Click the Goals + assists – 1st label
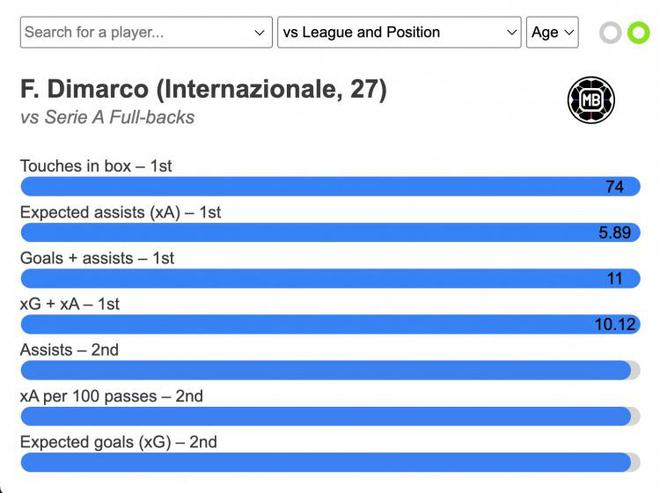The width and height of the screenshot is (660, 493). [x=97, y=258]
